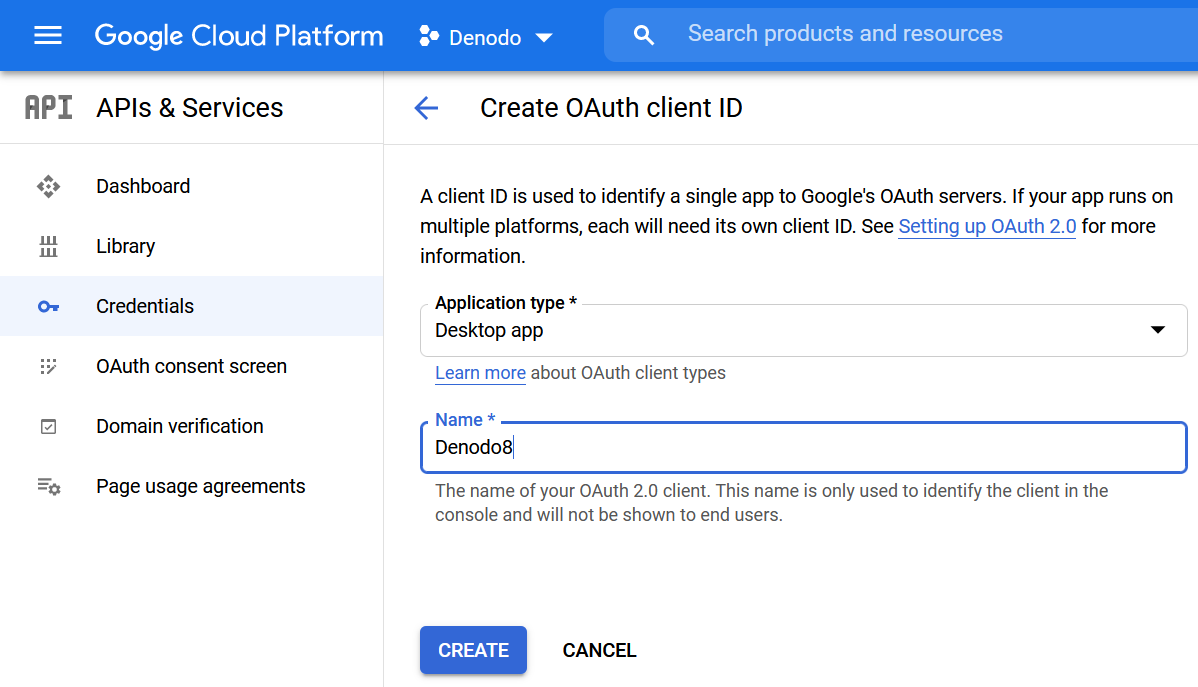Select the Credentials menu item

191,306
